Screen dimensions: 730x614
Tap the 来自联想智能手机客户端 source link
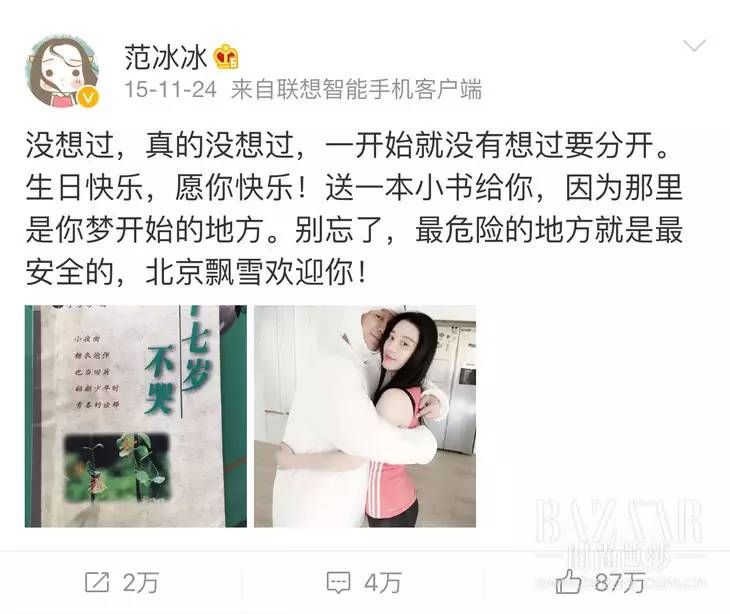coord(356,89)
